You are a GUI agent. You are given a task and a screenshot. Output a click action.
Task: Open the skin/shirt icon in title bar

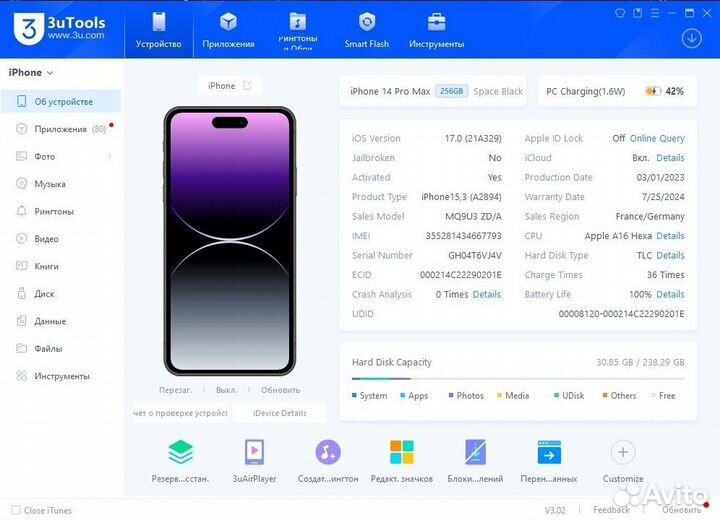coord(620,13)
